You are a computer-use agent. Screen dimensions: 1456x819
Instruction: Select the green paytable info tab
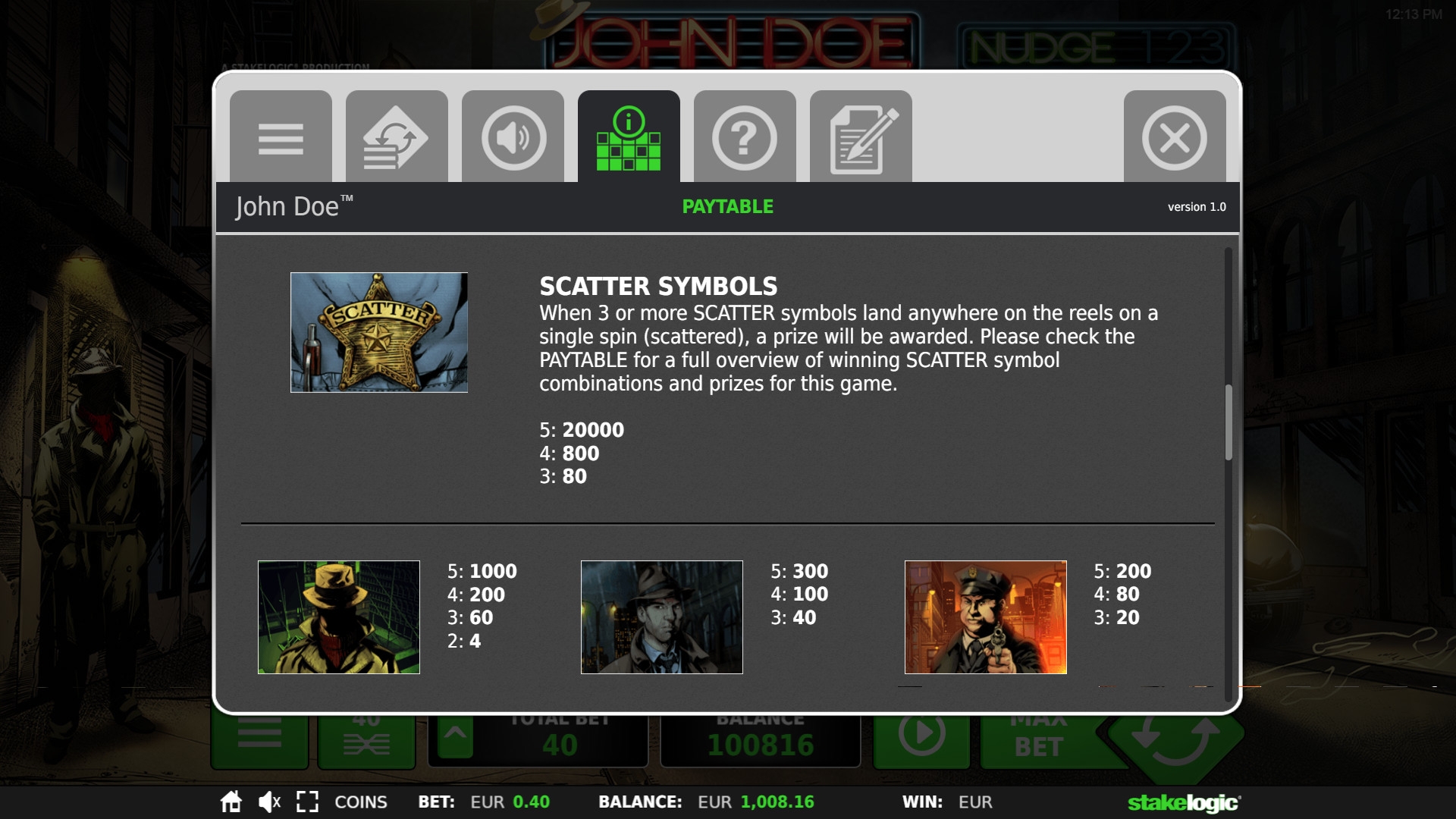point(629,136)
